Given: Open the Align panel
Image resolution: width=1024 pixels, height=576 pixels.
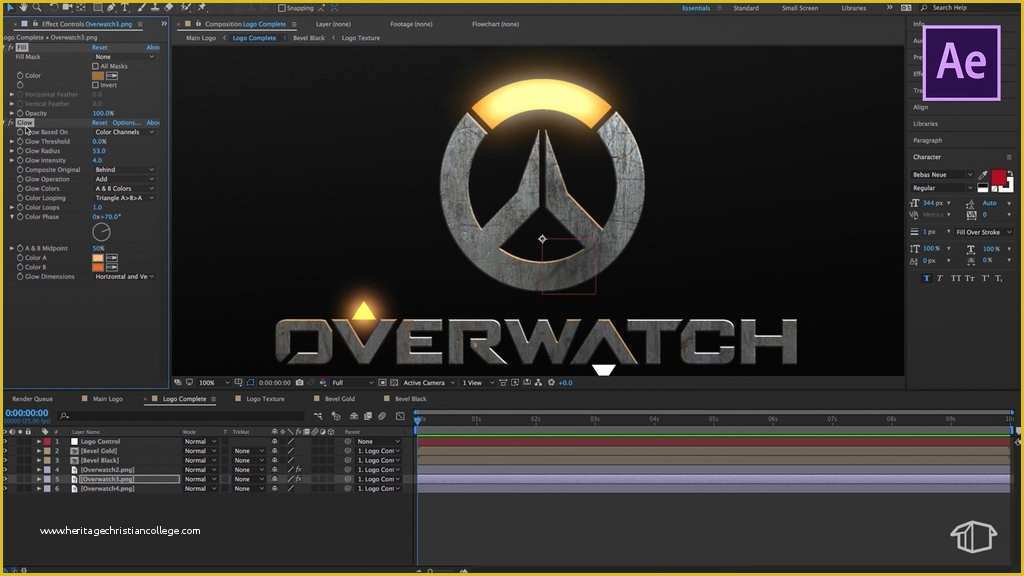Looking at the screenshot, I should [x=920, y=107].
